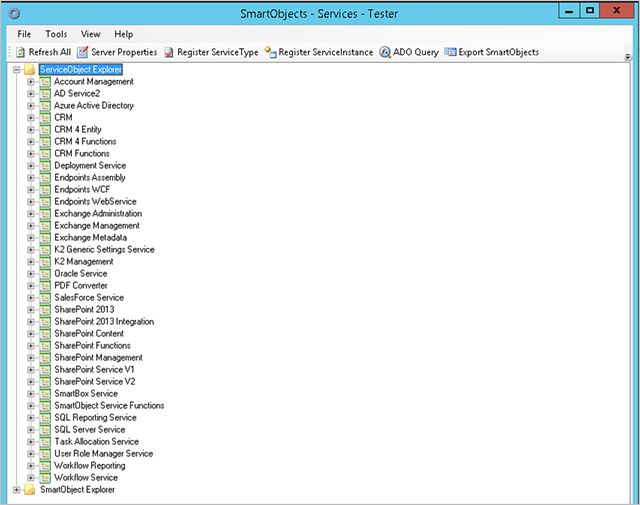Click the Workflow Service node icon
Screen dimensions: 640x505
tap(45, 478)
